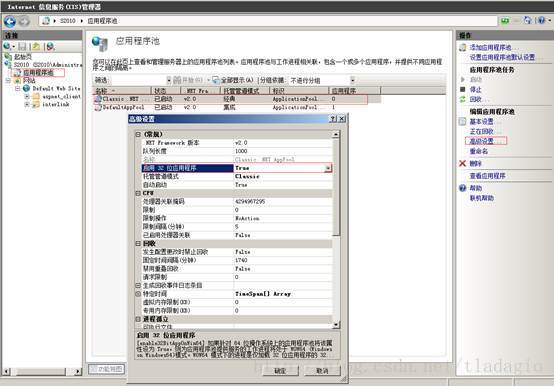The height and width of the screenshot is (386, 554).
Task: Click the dialog scrollbar up arrow
Action: click(x=336, y=134)
